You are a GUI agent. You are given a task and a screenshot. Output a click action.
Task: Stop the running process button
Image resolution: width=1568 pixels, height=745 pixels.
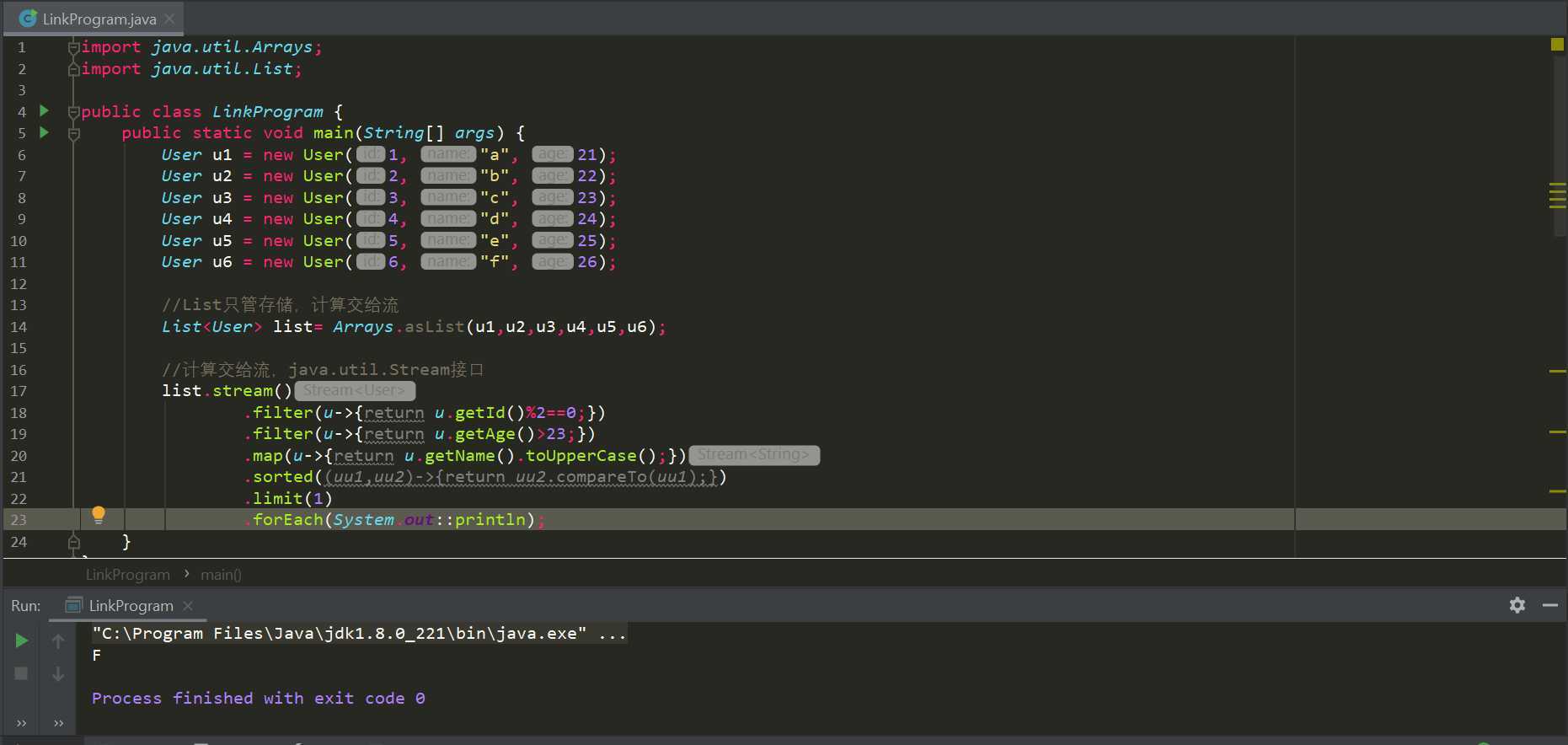[x=22, y=673]
